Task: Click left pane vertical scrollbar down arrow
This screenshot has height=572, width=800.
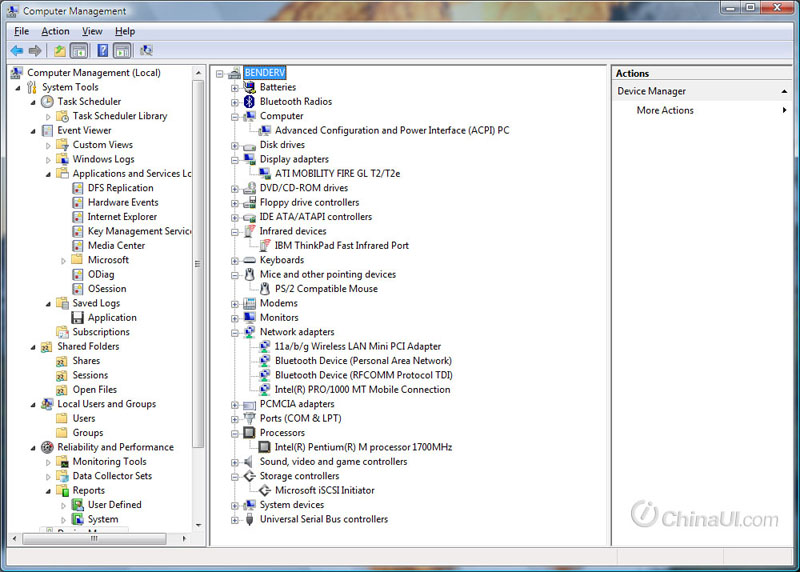Action: click(x=198, y=525)
